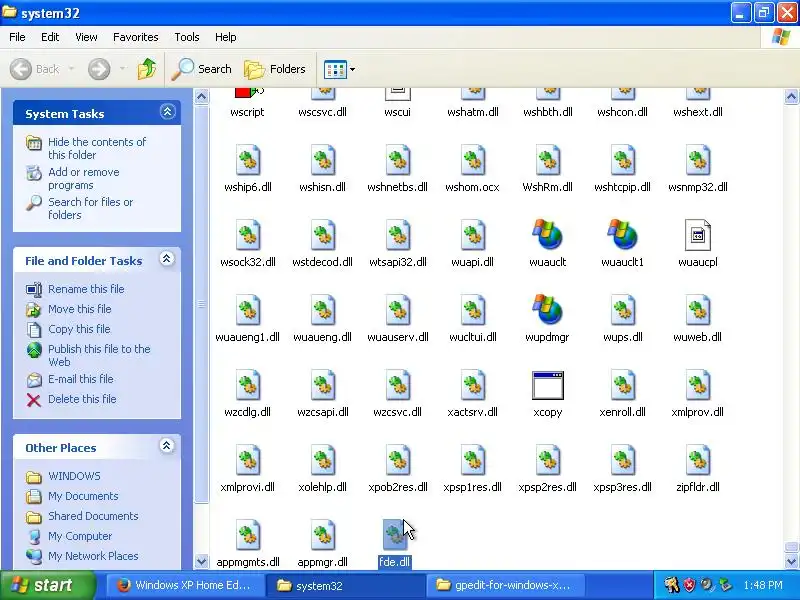The height and width of the screenshot is (600, 800).
Task: Open the Help menu
Action: coord(226,37)
